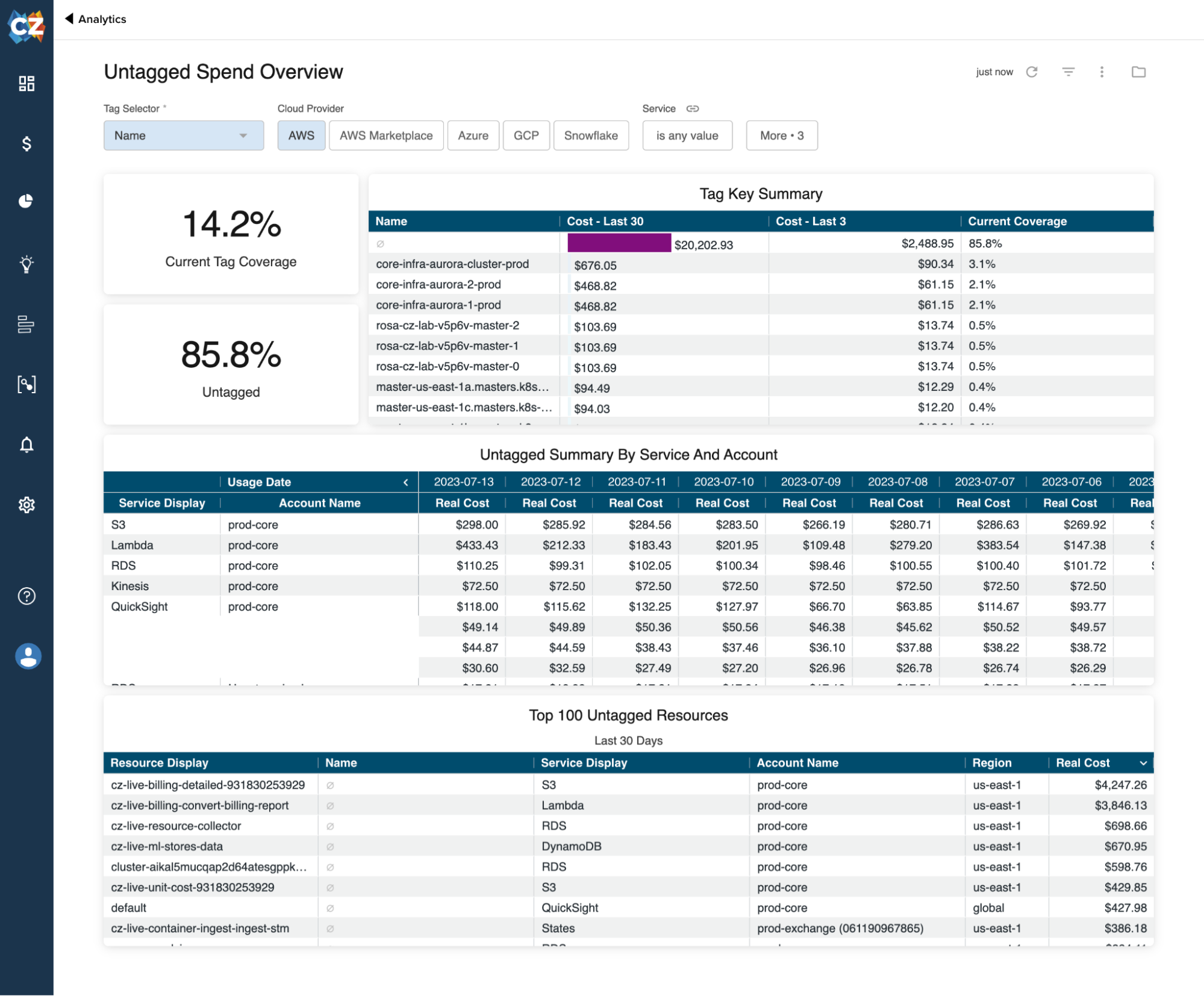Toggle the Snowflake provider filter

click(x=590, y=135)
